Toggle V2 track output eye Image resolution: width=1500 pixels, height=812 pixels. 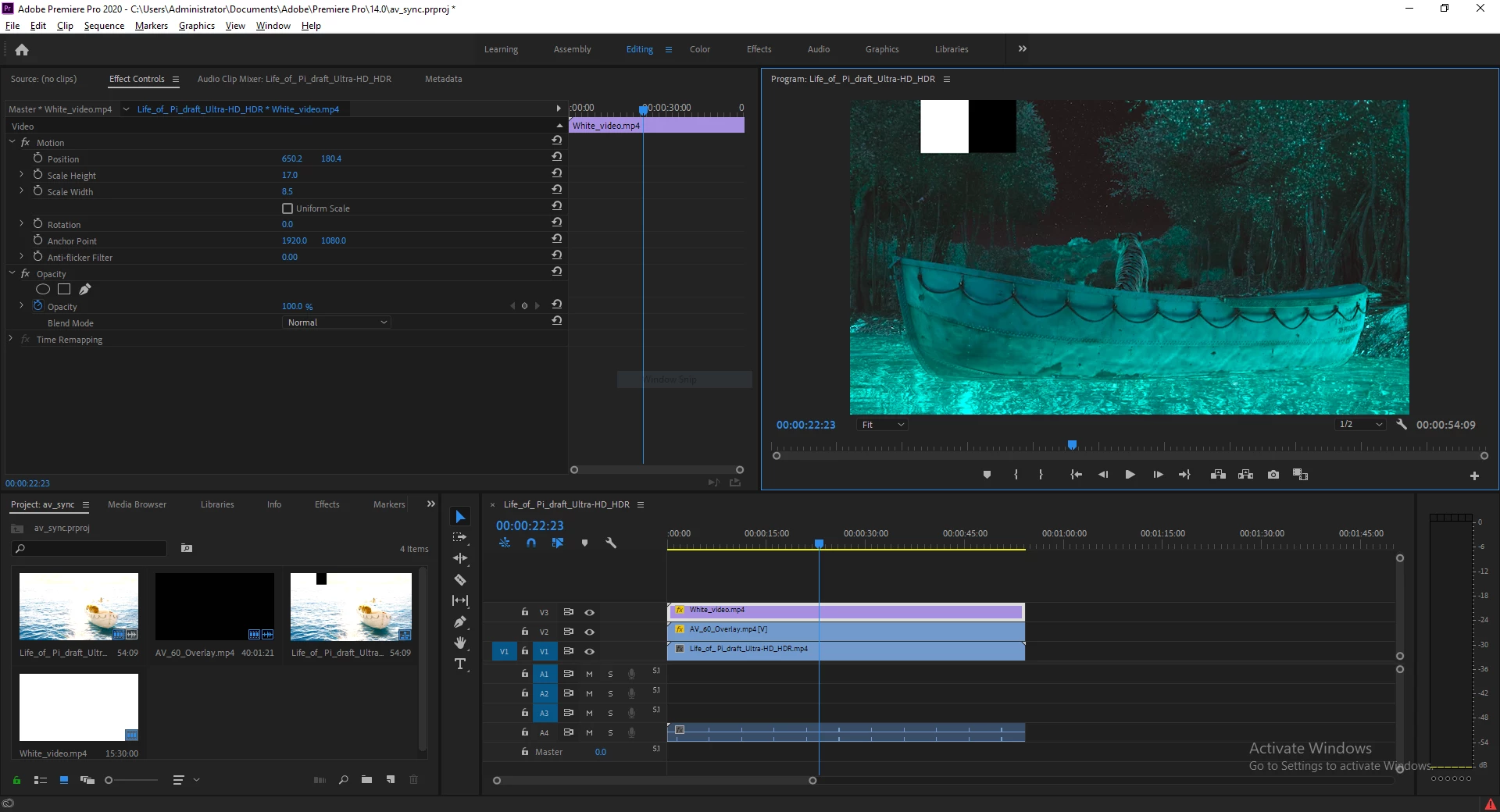(x=590, y=632)
